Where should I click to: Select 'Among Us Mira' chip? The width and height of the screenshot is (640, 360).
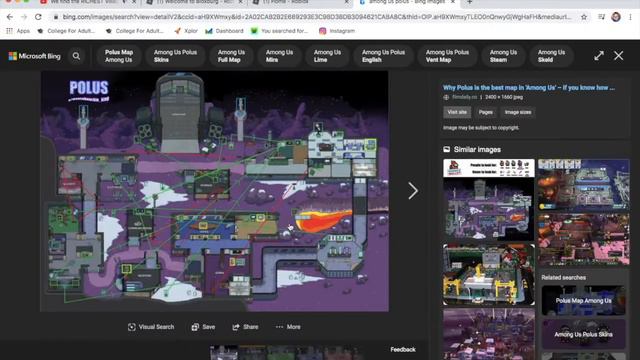[279, 56]
